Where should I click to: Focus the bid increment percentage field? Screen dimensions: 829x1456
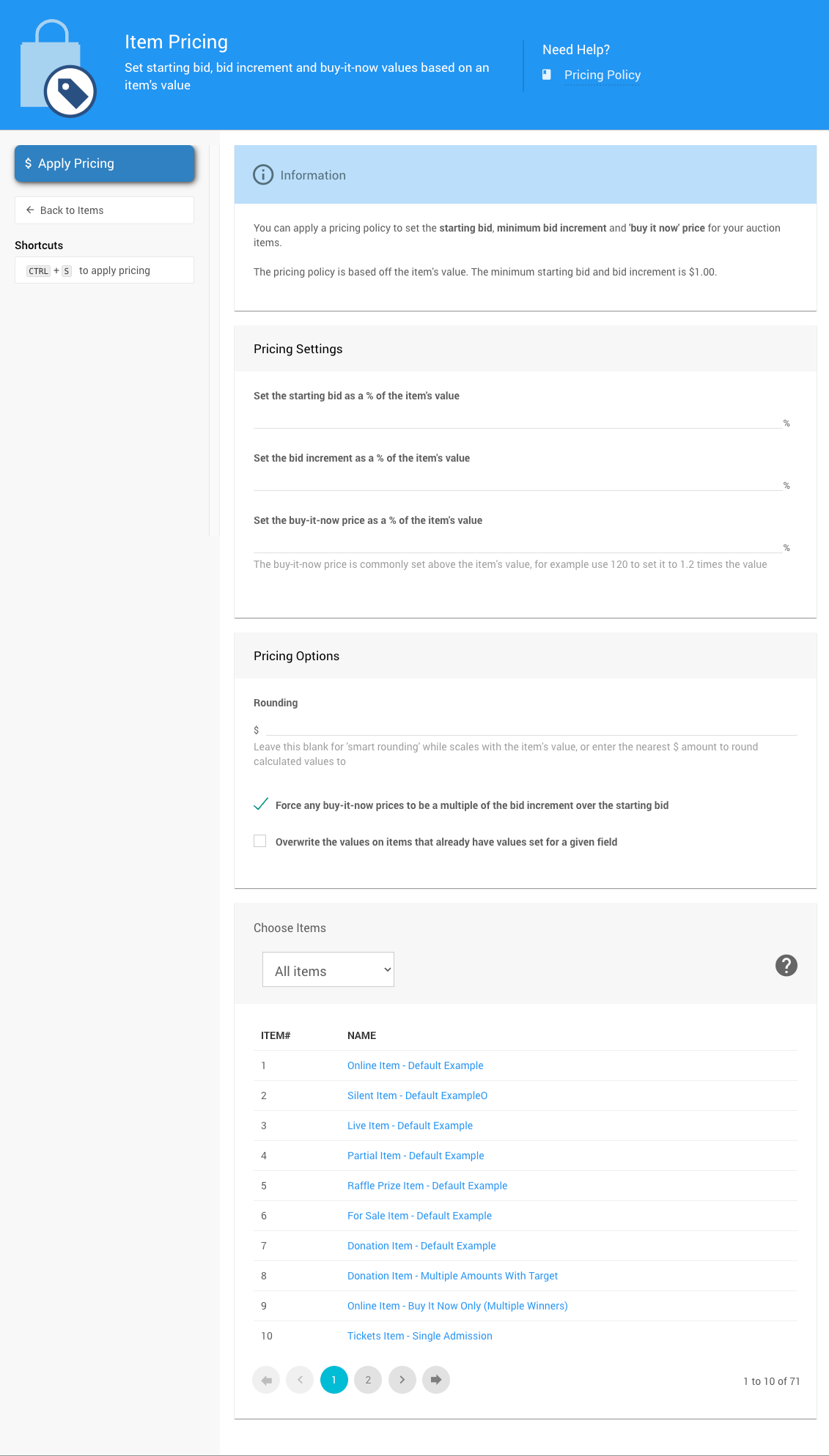pyautogui.click(x=517, y=481)
